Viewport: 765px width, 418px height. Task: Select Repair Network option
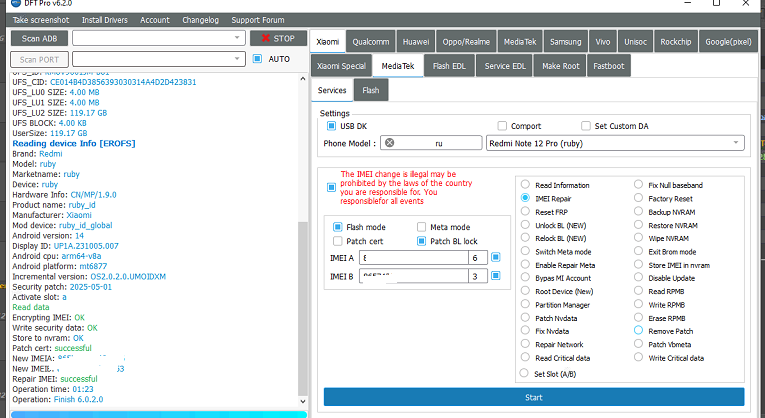pos(525,343)
